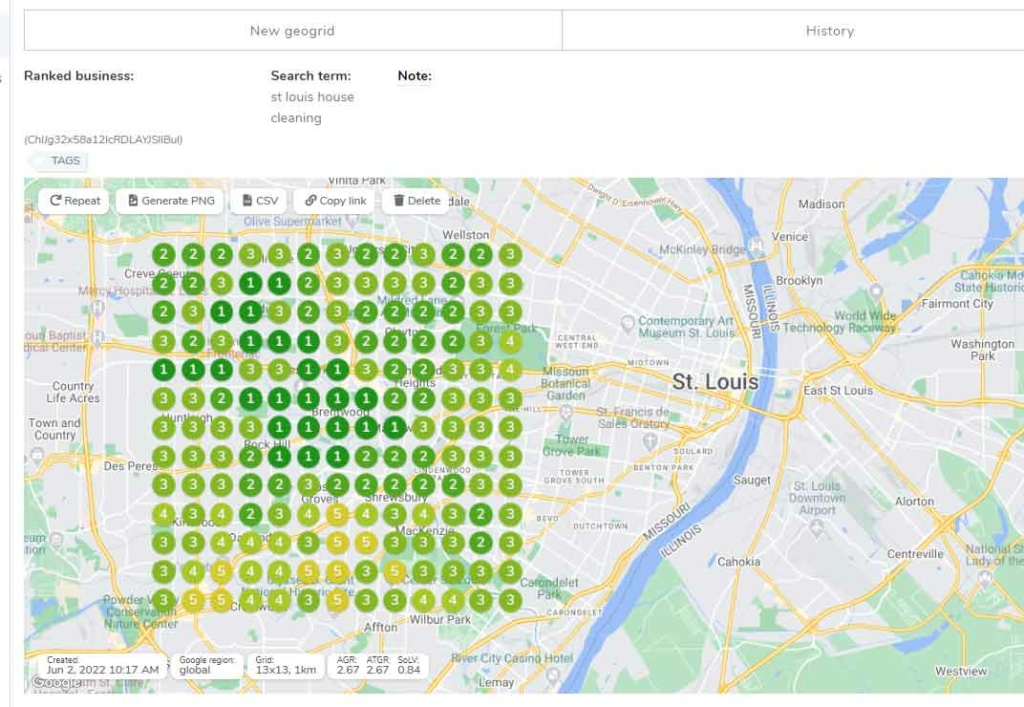
Task: Click the St. Louis city label
Action: pyautogui.click(x=716, y=382)
